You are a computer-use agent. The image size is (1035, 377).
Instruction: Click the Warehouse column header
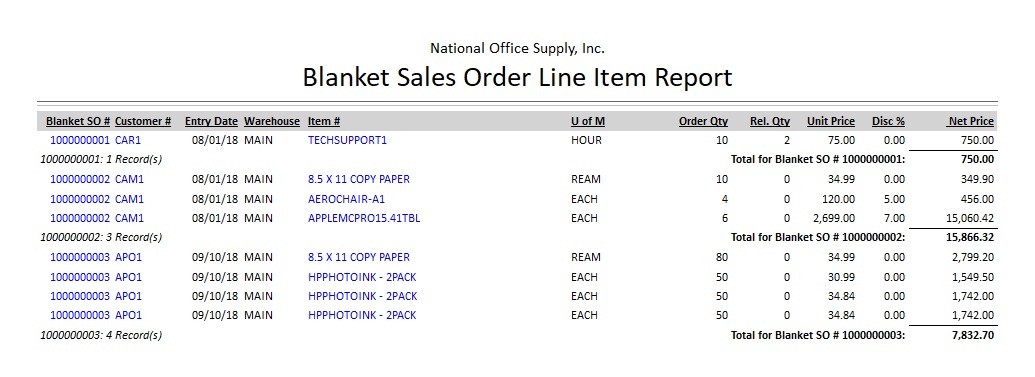(272, 121)
